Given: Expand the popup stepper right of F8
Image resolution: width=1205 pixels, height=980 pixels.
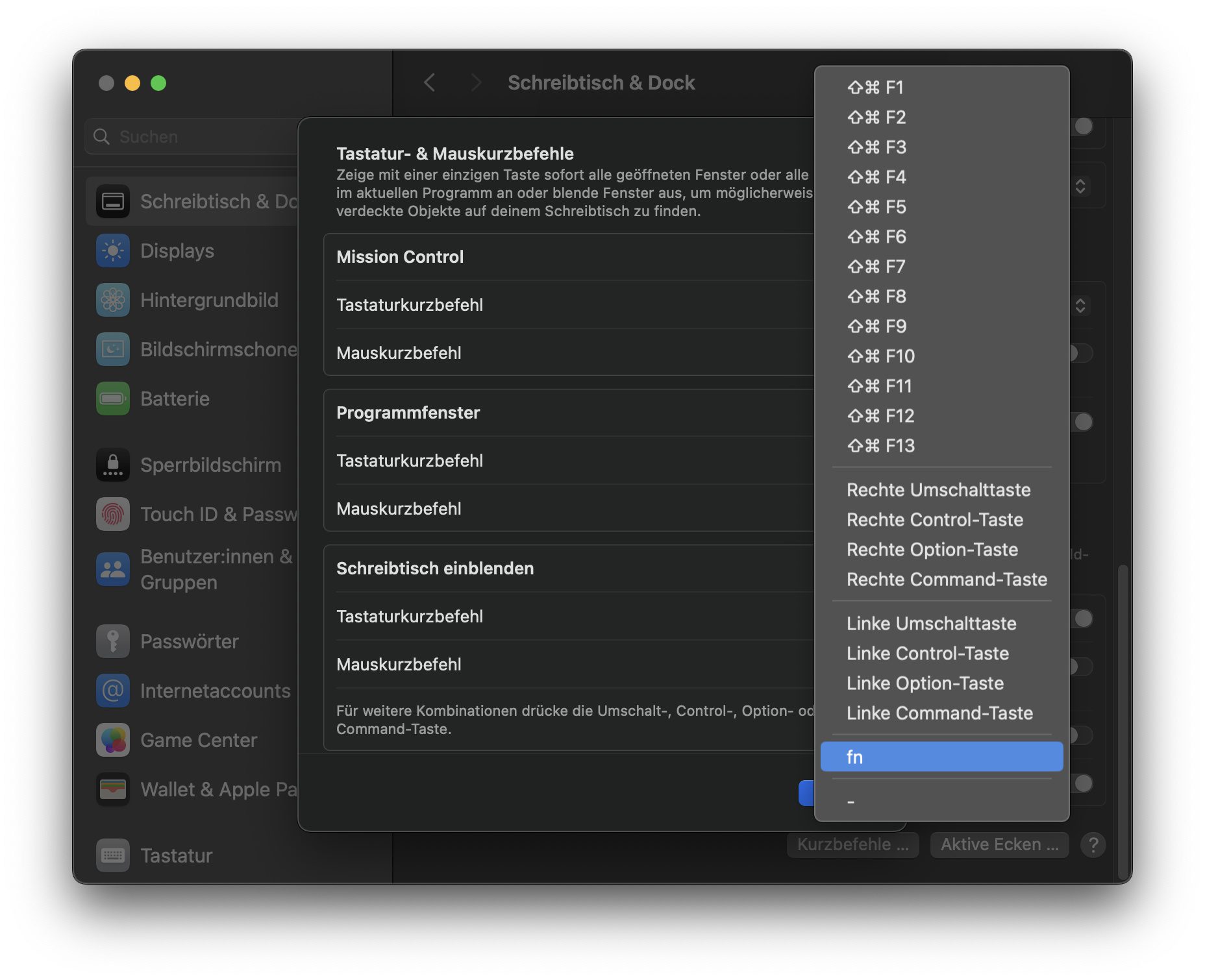Looking at the screenshot, I should (x=1080, y=306).
